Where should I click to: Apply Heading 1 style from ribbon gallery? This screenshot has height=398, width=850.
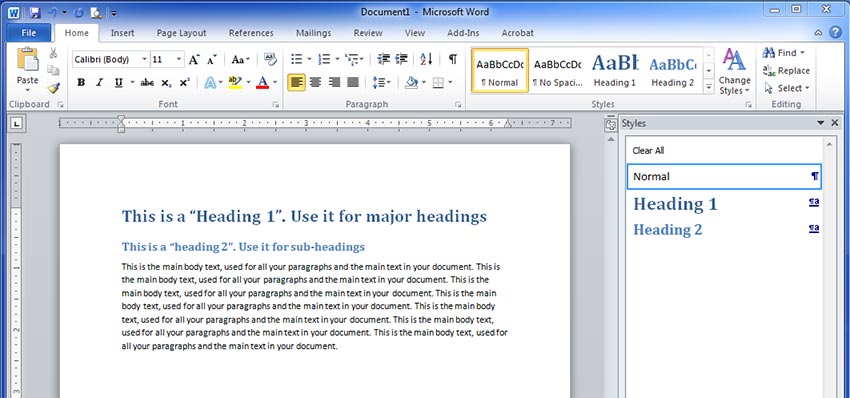[x=615, y=70]
